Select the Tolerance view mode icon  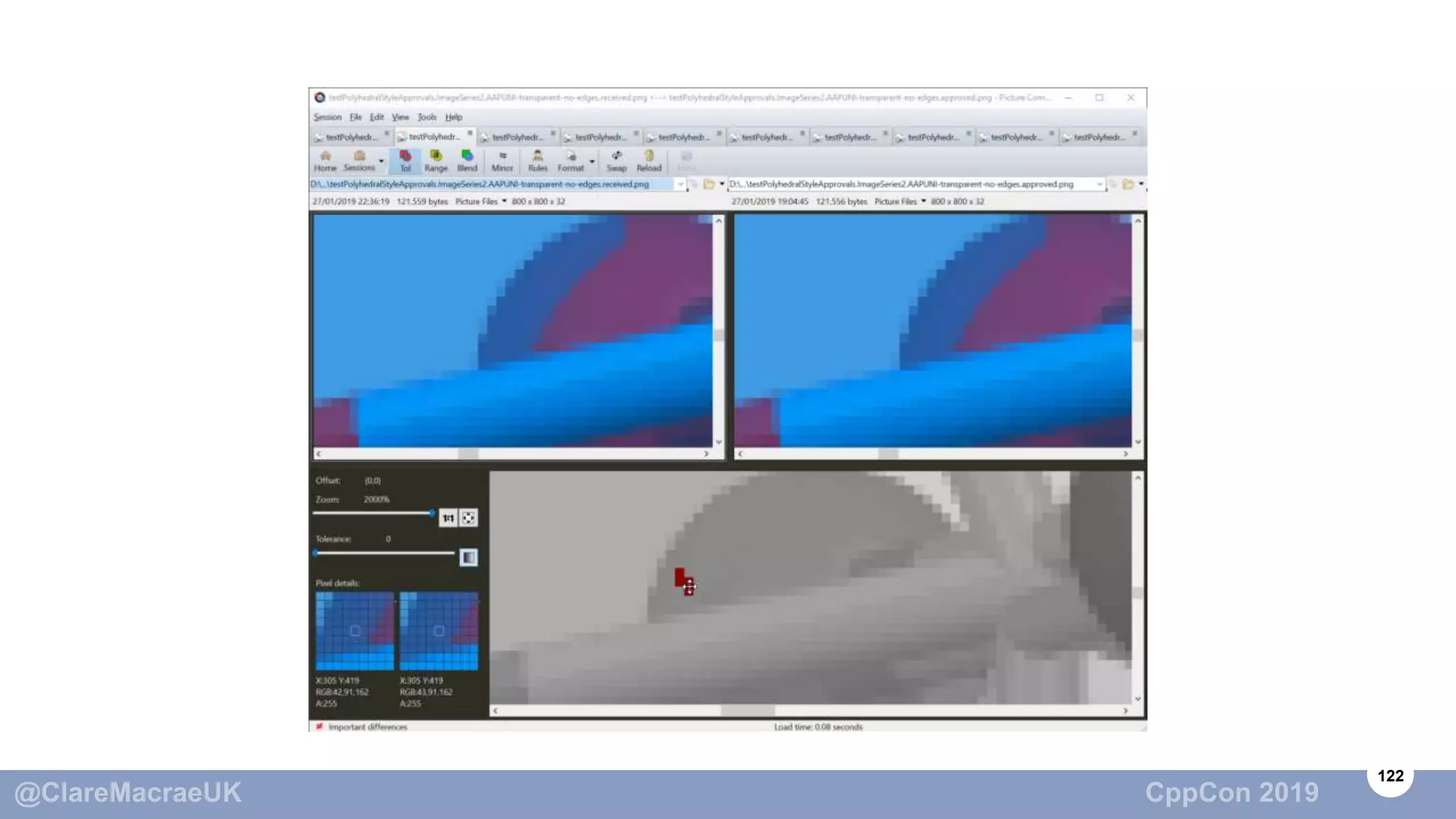tap(405, 161)
